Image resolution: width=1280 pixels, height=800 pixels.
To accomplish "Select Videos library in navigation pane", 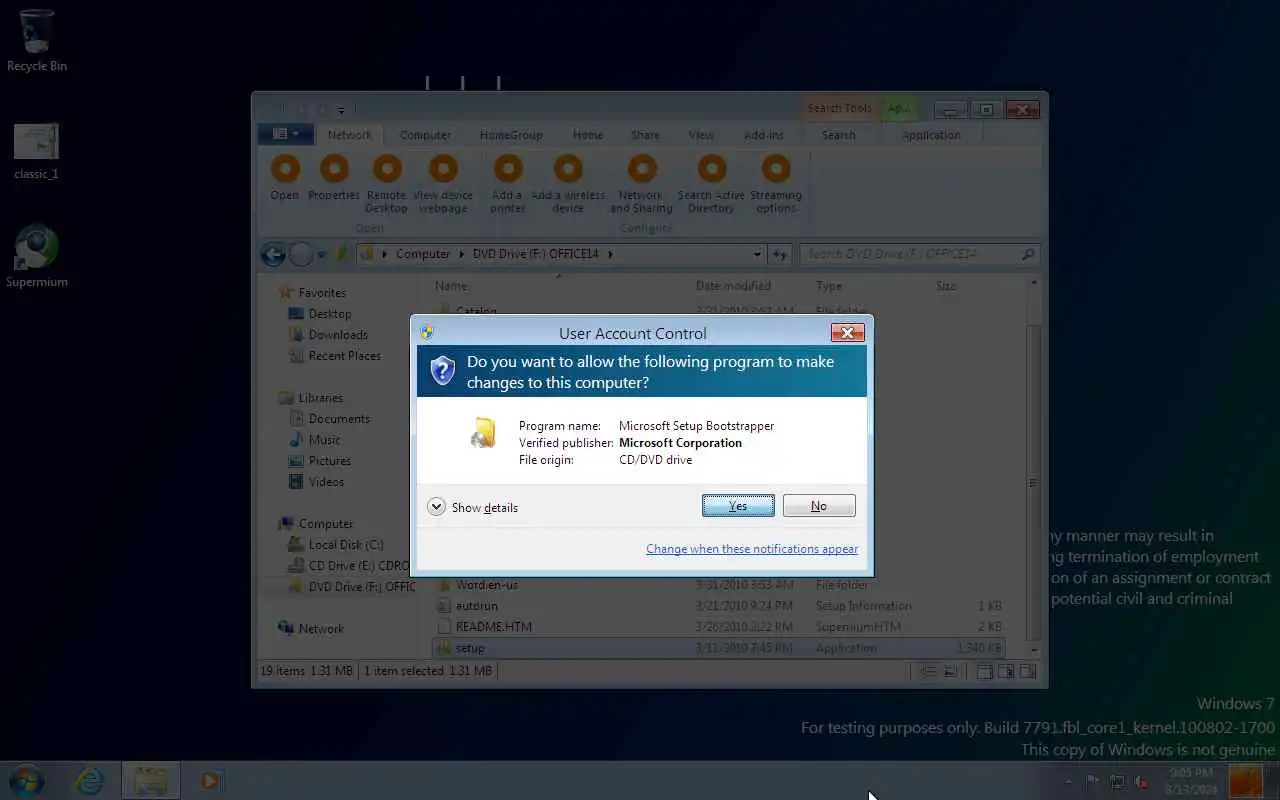I will tap(326, 482).
